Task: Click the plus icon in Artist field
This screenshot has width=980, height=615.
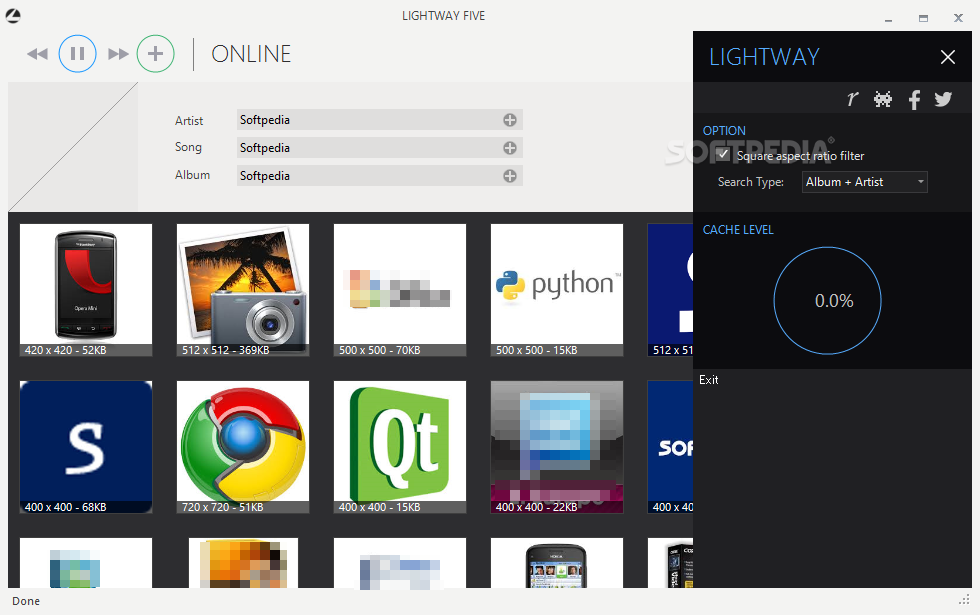Action: [510, 120]
